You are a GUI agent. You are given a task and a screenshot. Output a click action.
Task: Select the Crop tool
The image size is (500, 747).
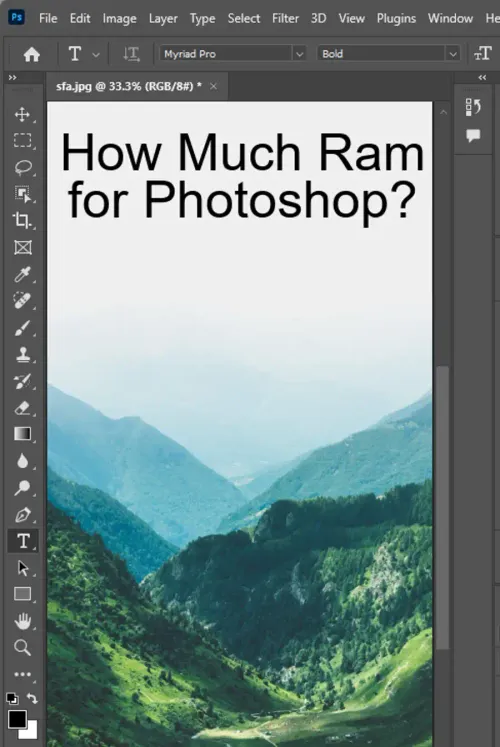[x=22, y=220]
